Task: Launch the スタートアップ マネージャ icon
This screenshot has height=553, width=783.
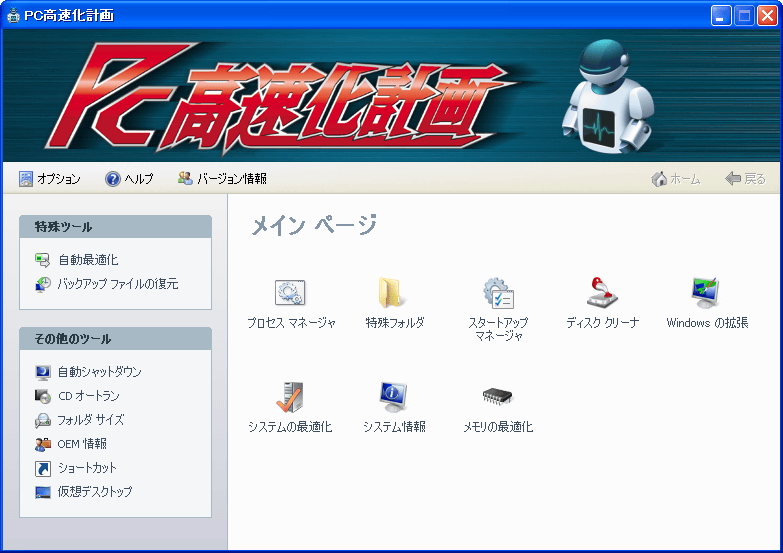Action: coord(498,293)
